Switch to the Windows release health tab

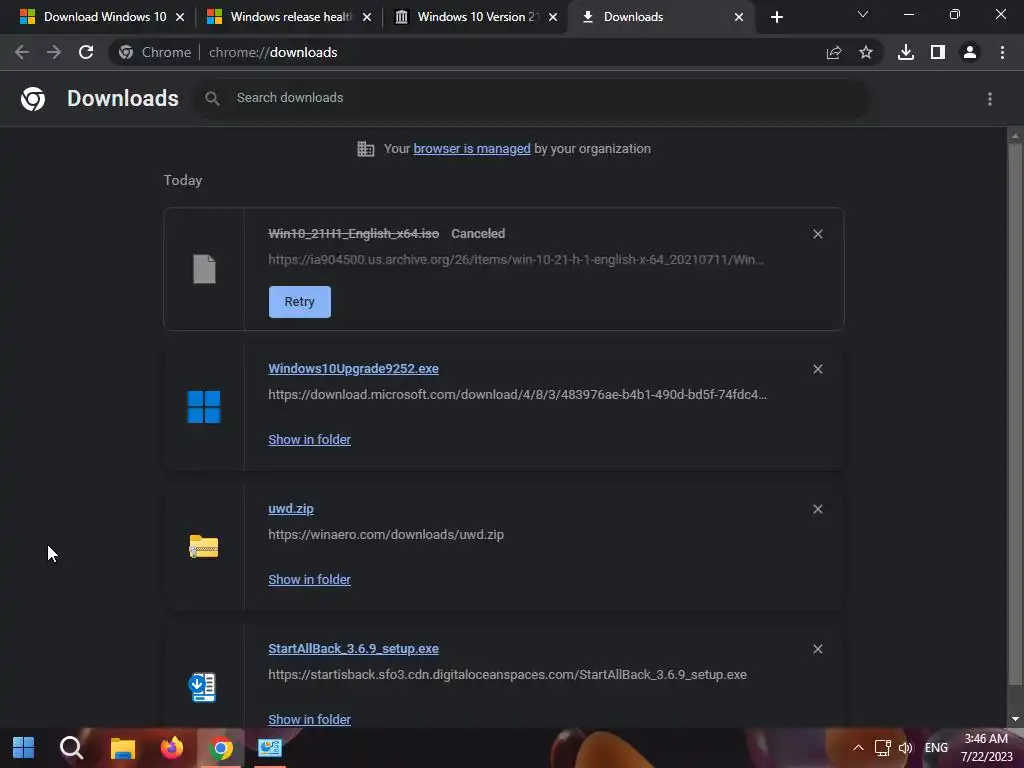[x=289, y=17]
